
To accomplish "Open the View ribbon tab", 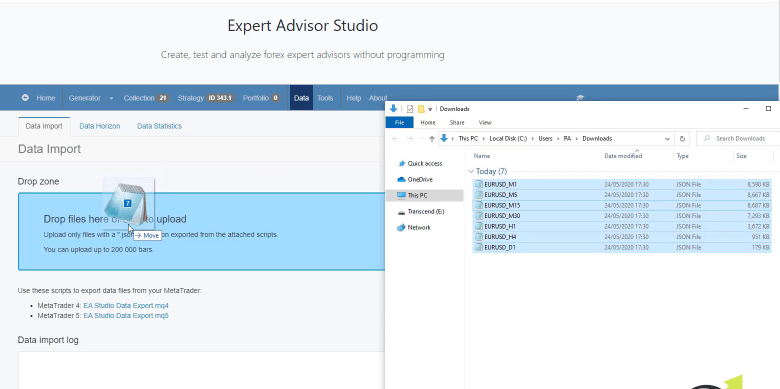I will 485,122.
